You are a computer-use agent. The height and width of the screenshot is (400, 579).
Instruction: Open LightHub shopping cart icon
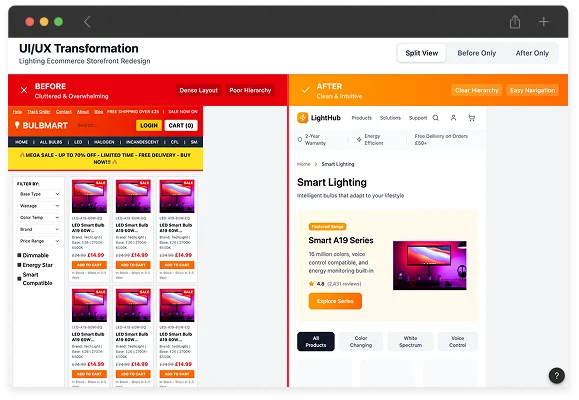point(472,118)
